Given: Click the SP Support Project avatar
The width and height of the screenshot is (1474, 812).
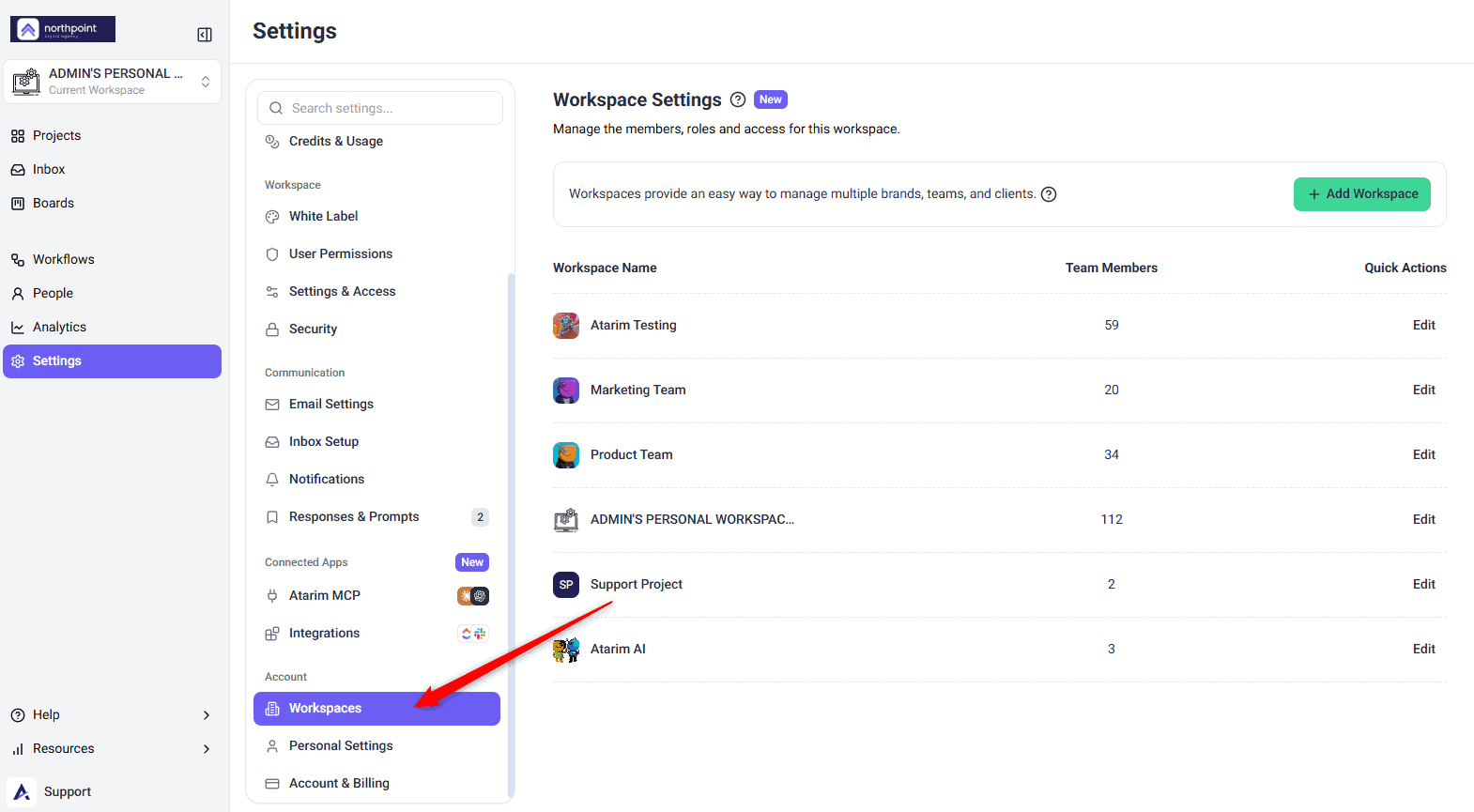Looking at the screenshot, I should [566, 585].
